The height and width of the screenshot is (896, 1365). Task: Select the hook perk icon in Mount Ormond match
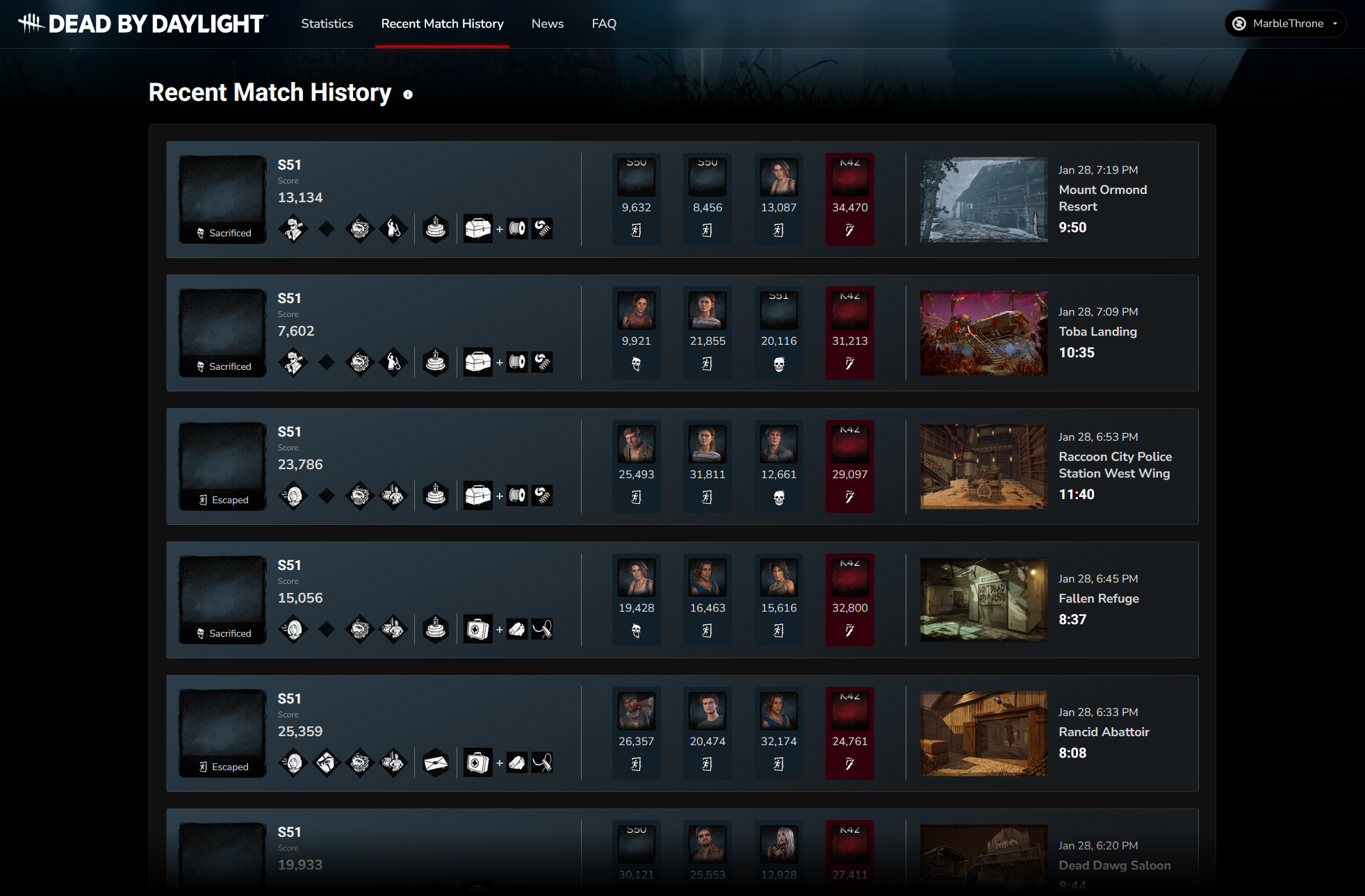tap(393, 228)
